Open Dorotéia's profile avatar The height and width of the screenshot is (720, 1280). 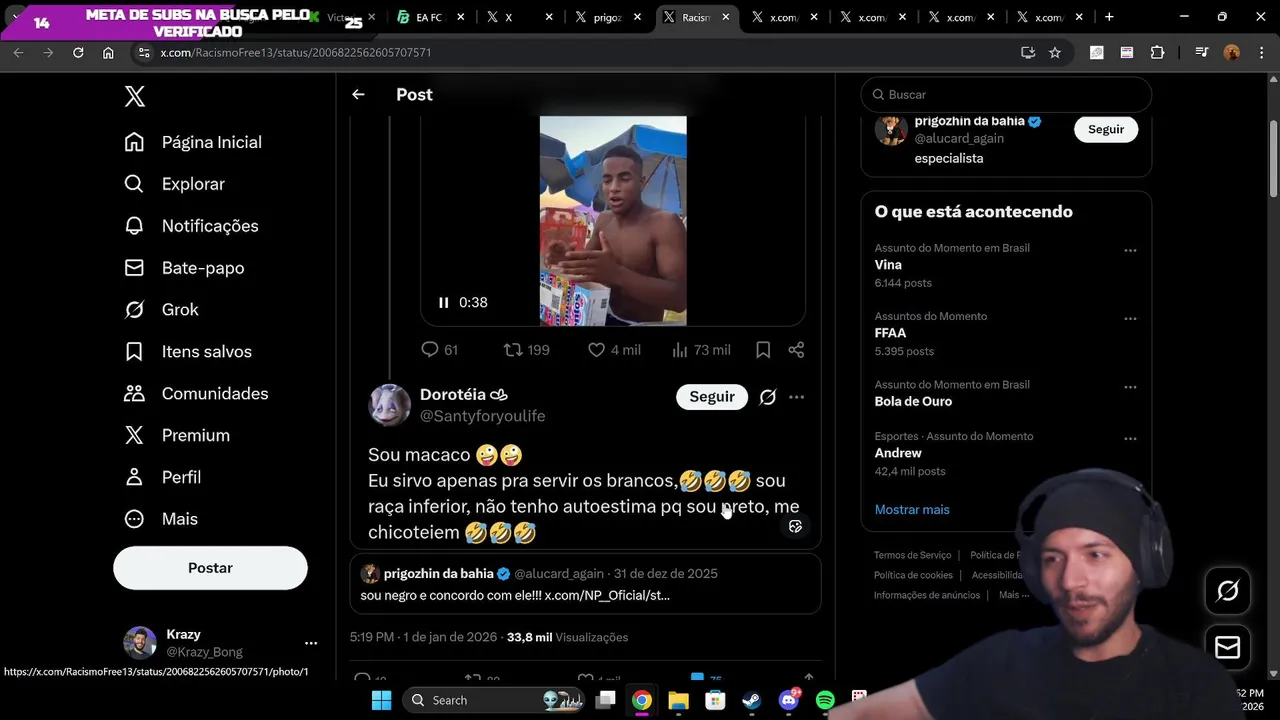pos(390,405)
